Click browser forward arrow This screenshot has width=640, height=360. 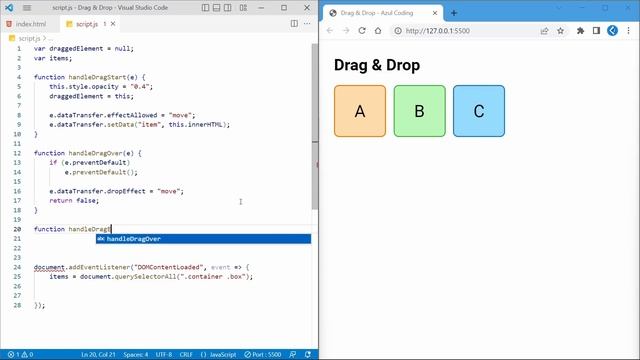point(346,31)
